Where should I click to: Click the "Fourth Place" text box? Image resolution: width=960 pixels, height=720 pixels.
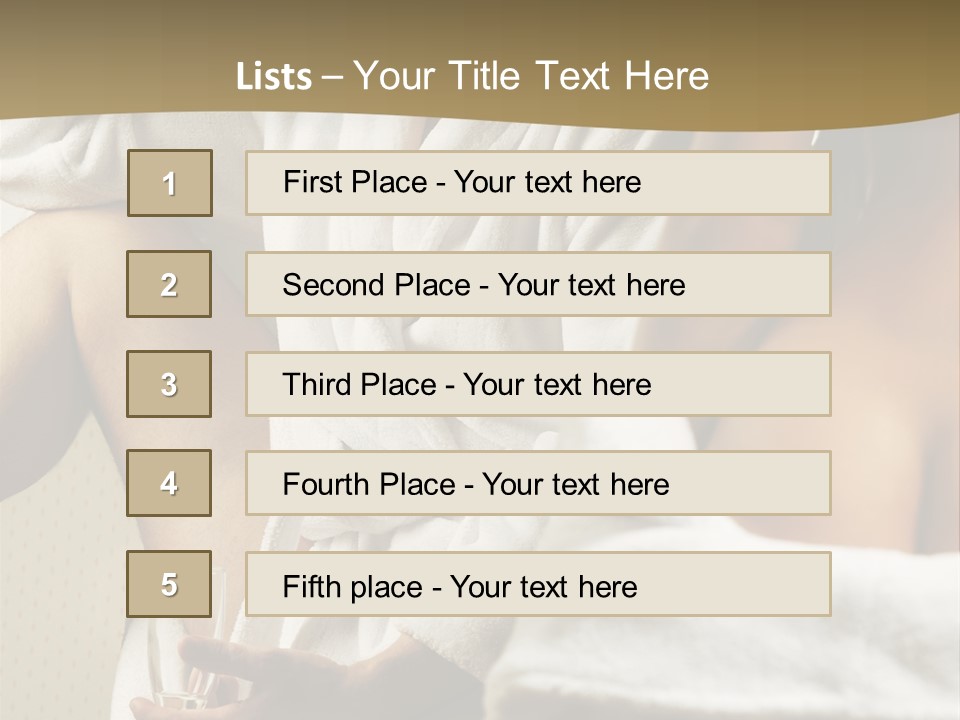tap(538, 483)
